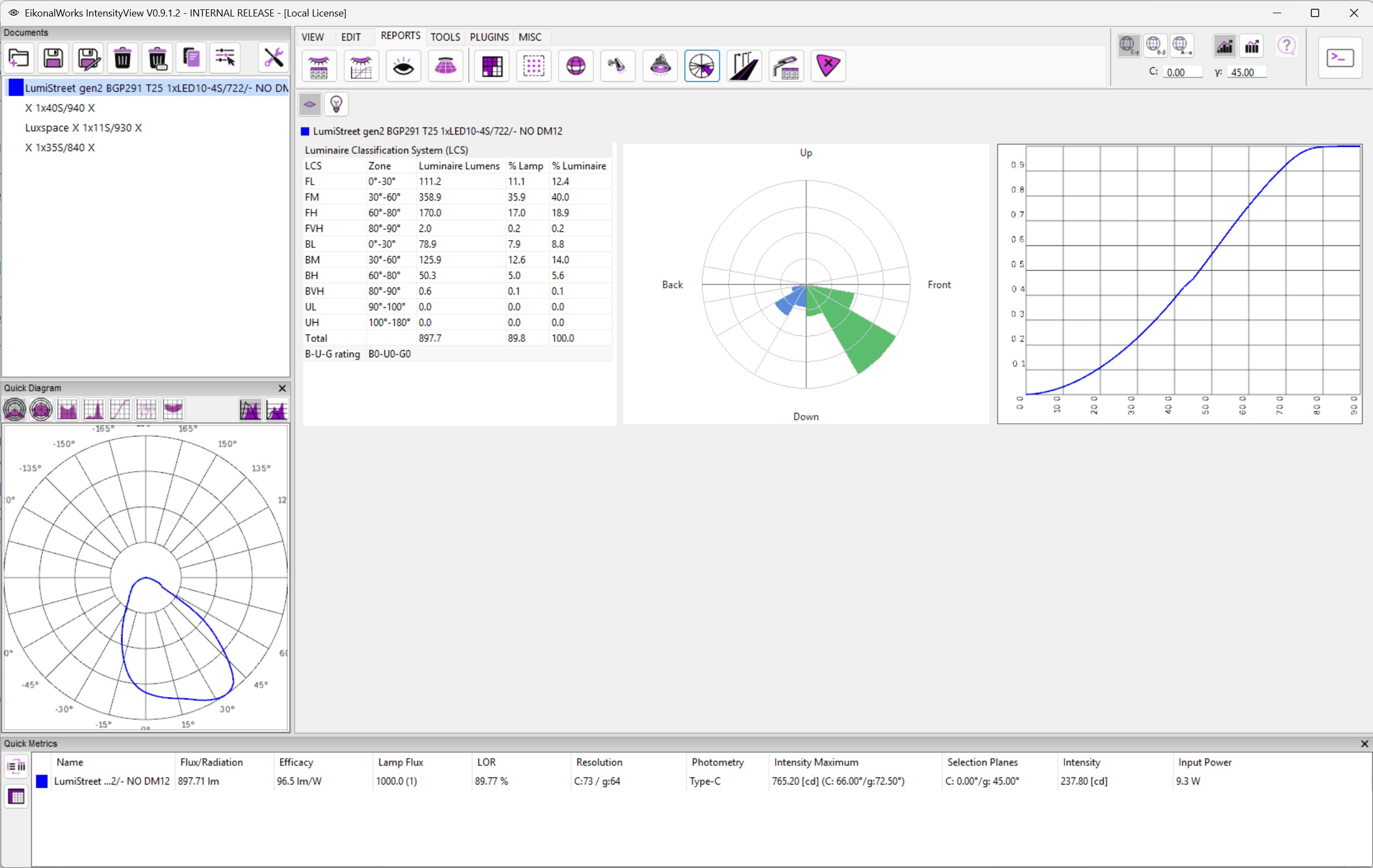Click the purple triangle with X icon

[828, 66]
